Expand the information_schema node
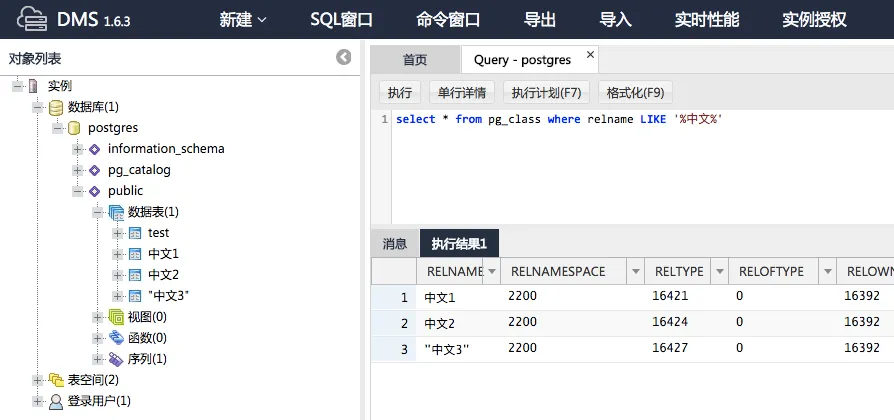 pyautogui.click(x=78, y=149)
